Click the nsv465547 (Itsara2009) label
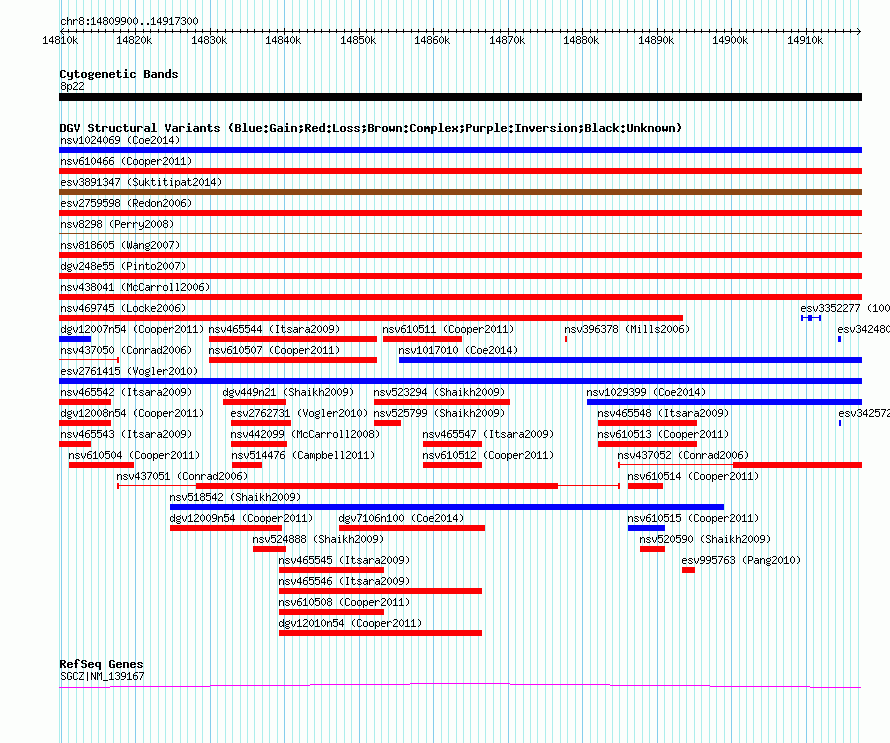This screenshot has width=890, height=743. coord(488,434)
